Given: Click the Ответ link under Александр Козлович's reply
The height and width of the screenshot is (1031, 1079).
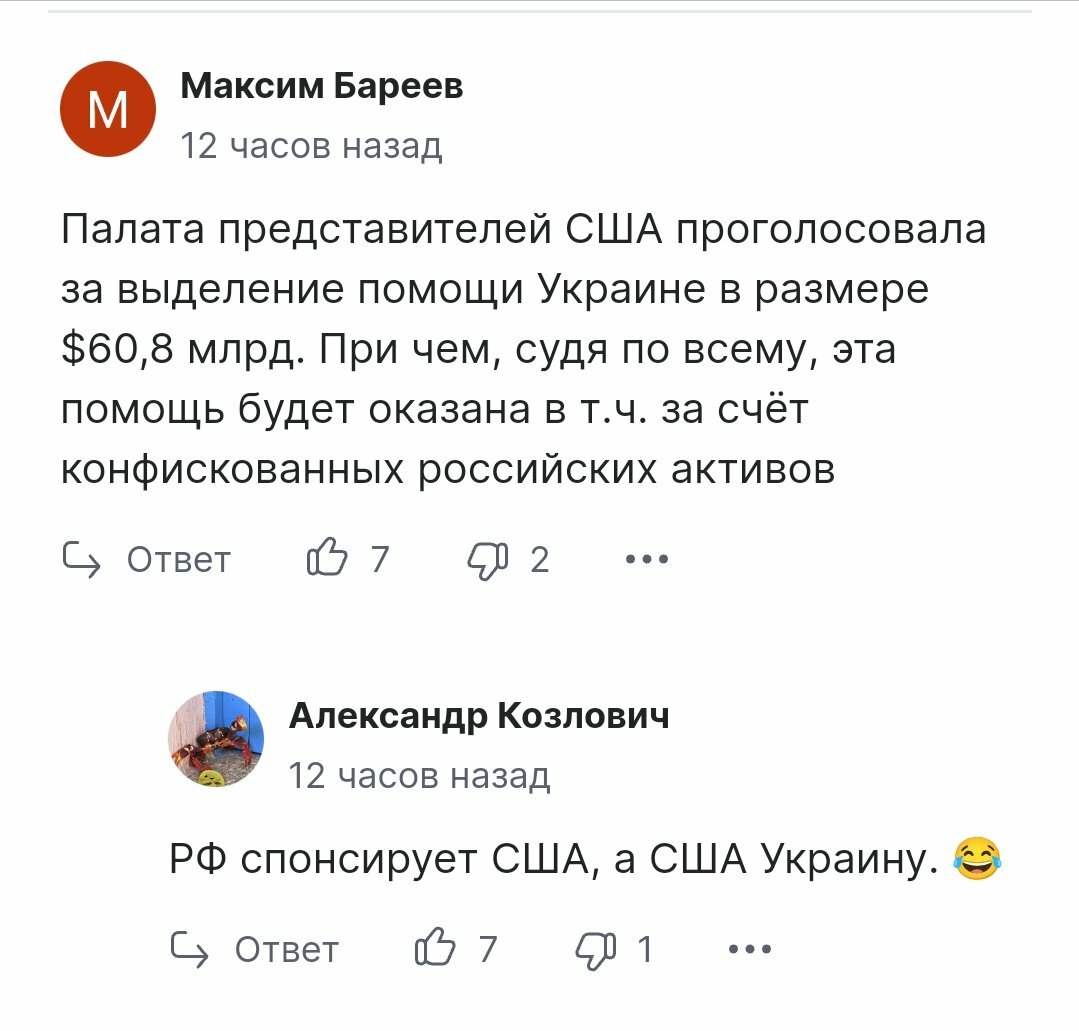Looking at the screenshot, I should pyautogui.click(x=286, y=950).
